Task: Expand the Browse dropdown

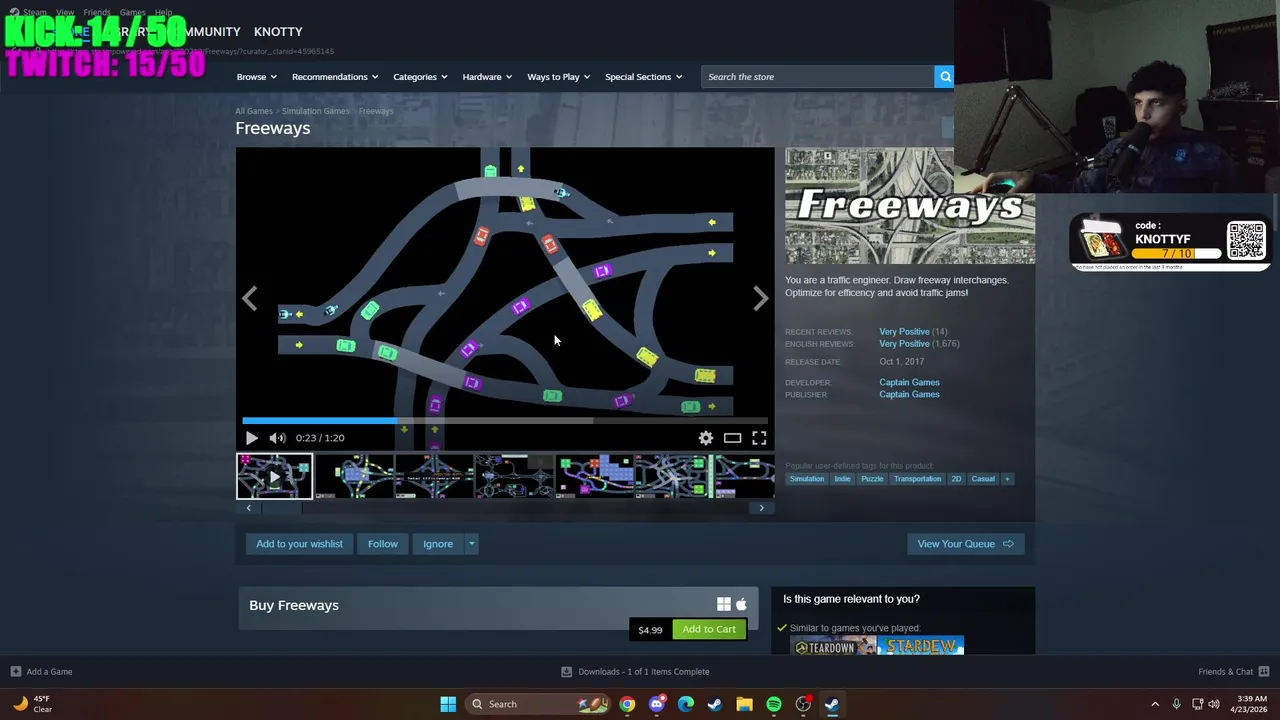Action: [x=255, y=77]
